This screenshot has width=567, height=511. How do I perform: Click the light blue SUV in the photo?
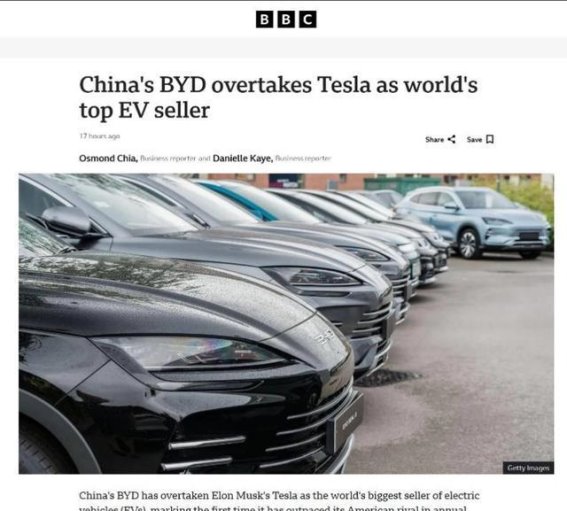pyautogui.click(x=475, y=221)
